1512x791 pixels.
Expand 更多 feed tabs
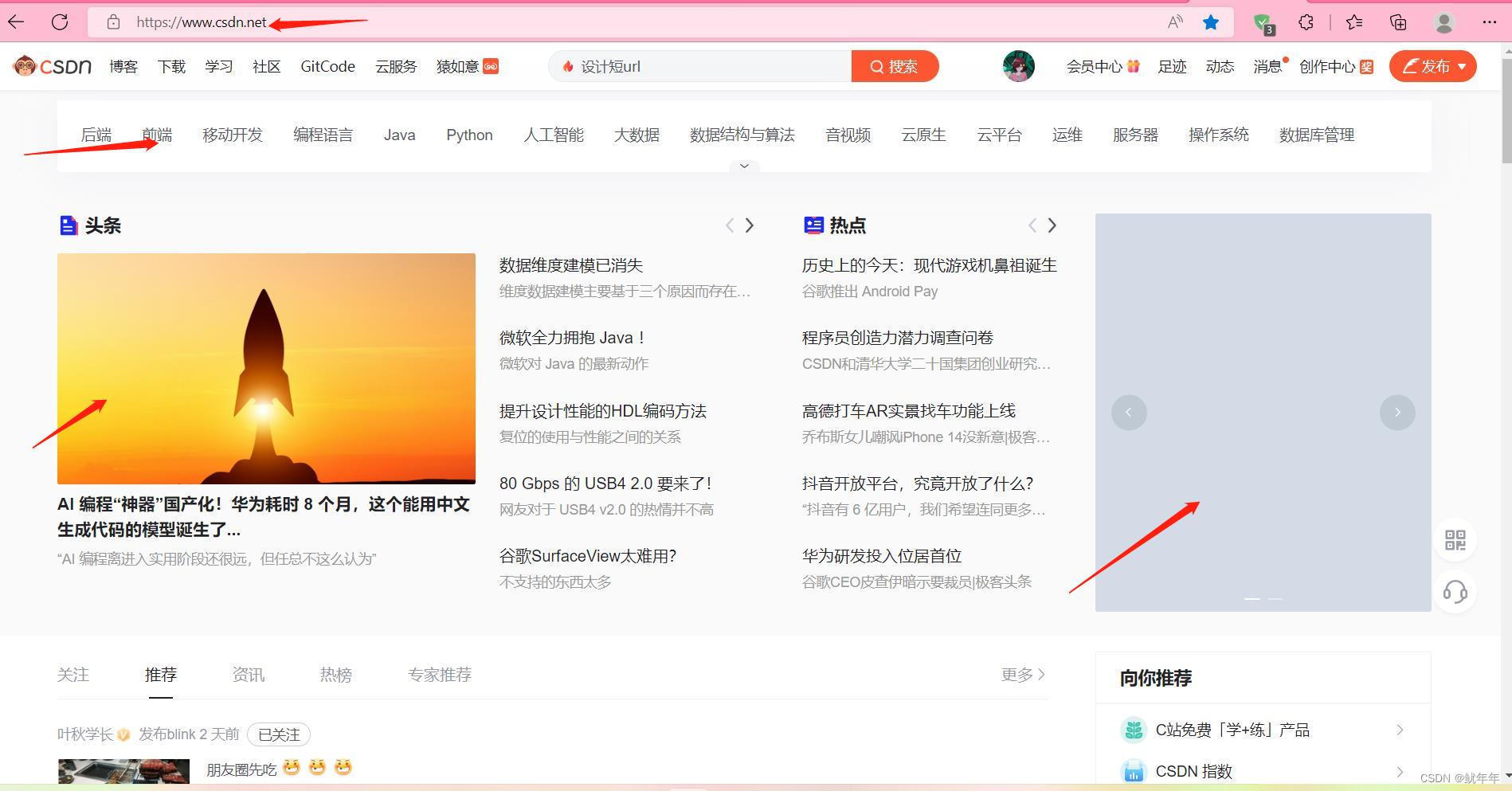click(x=1024, y=675)
